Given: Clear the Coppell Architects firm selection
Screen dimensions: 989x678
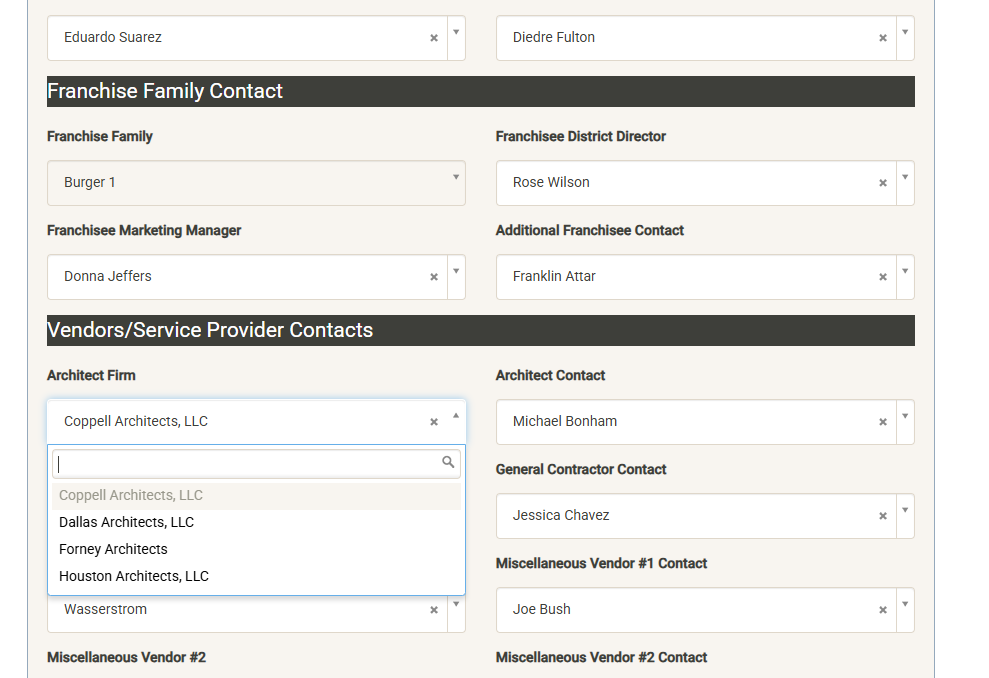Looking at the screenshot, I should [434, 422].
